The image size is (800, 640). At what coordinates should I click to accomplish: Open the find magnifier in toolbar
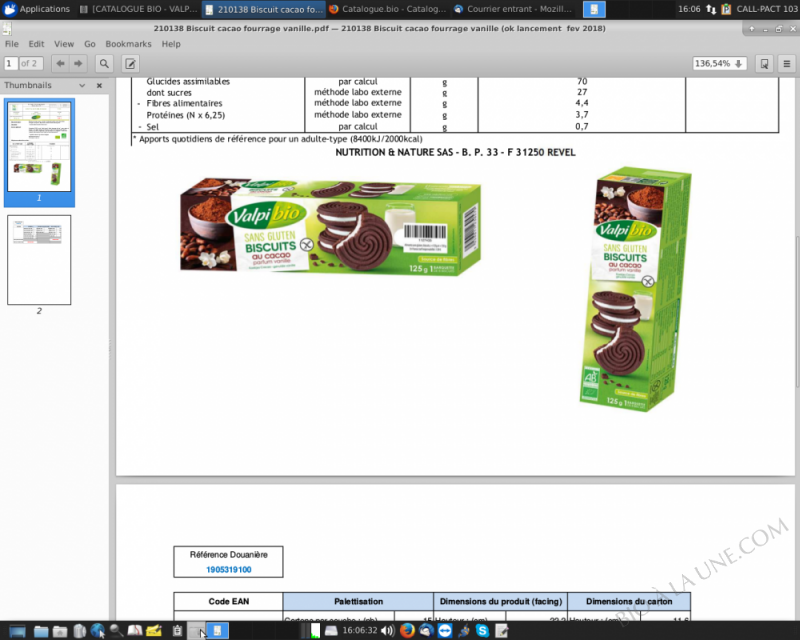104,64
